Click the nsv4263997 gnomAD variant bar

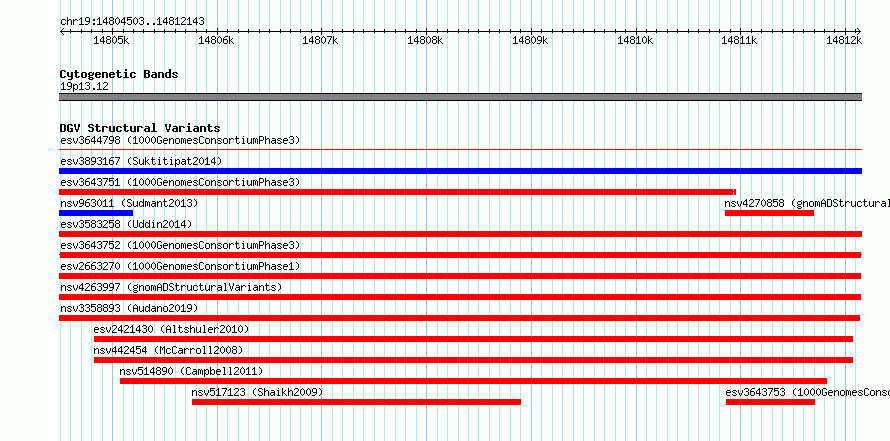(x=460, y=297)
